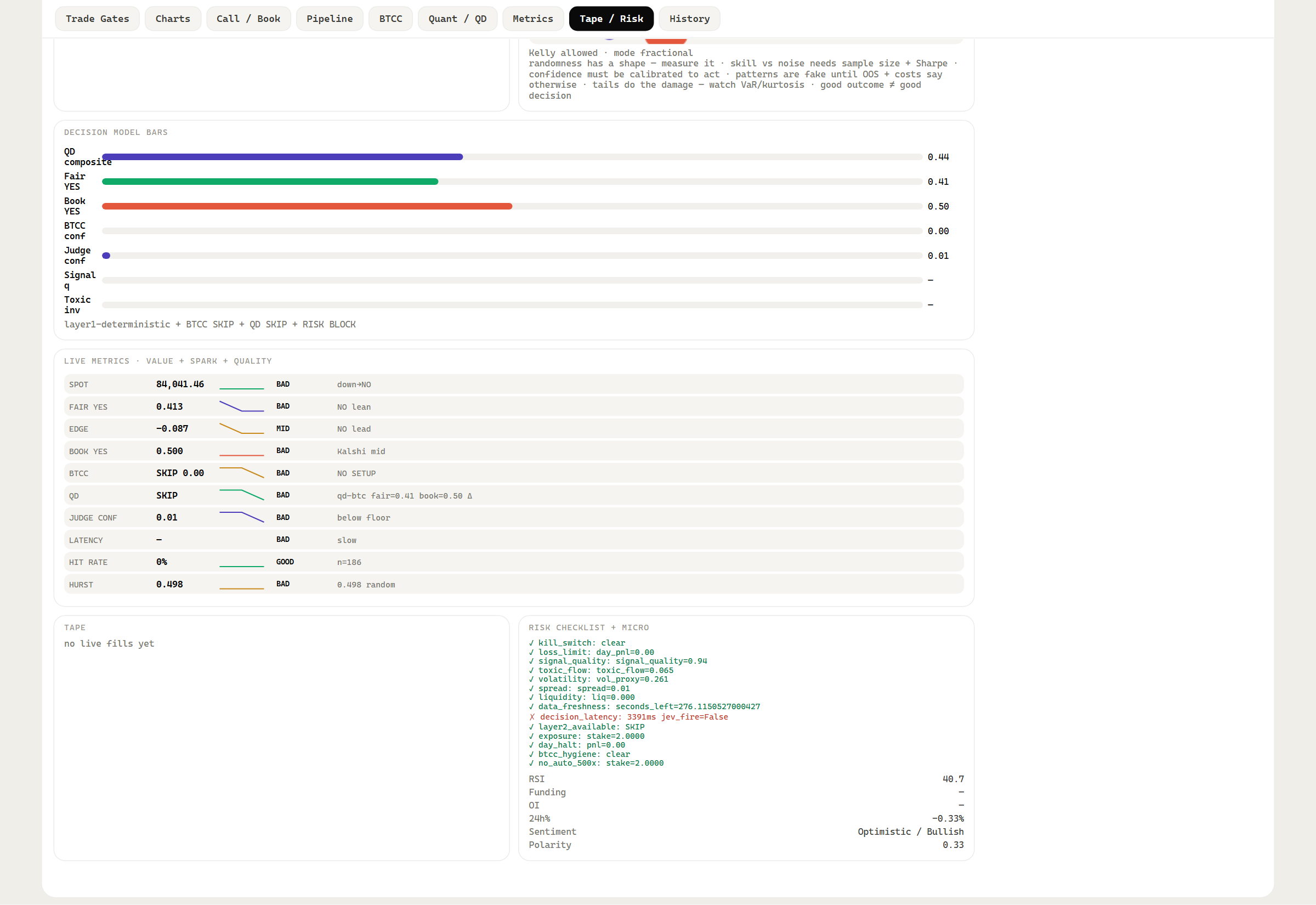Image resolution: width=1316 pixels, height=905 pixels.
Task: Click the no live fills yet message
Action: pos(109,643)
